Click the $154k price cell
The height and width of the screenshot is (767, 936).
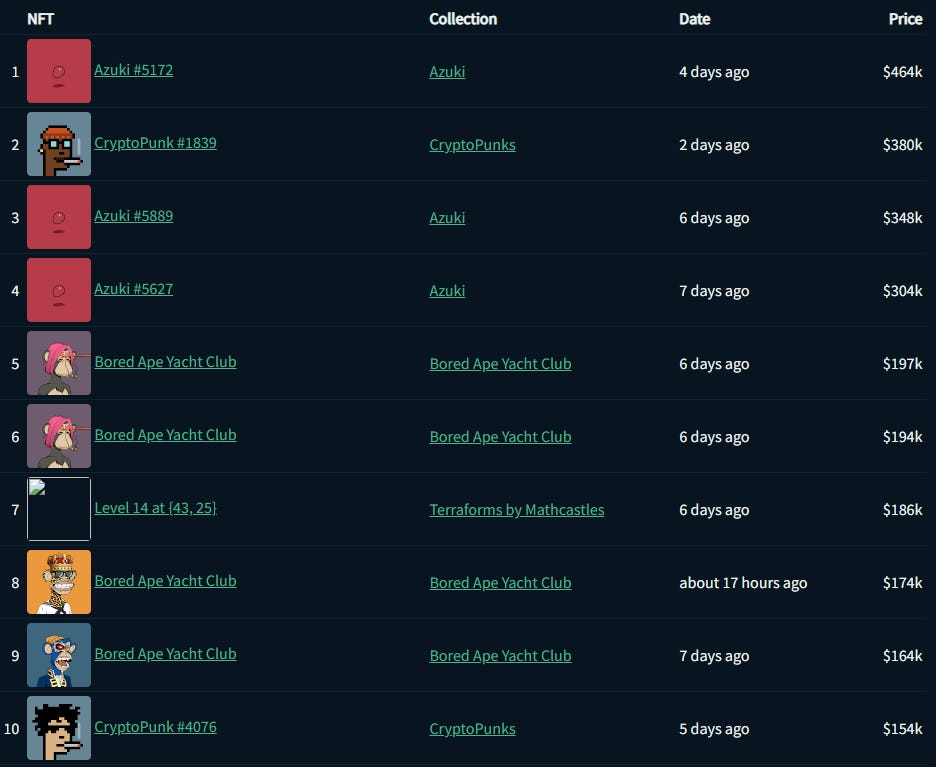coord(903,729)
